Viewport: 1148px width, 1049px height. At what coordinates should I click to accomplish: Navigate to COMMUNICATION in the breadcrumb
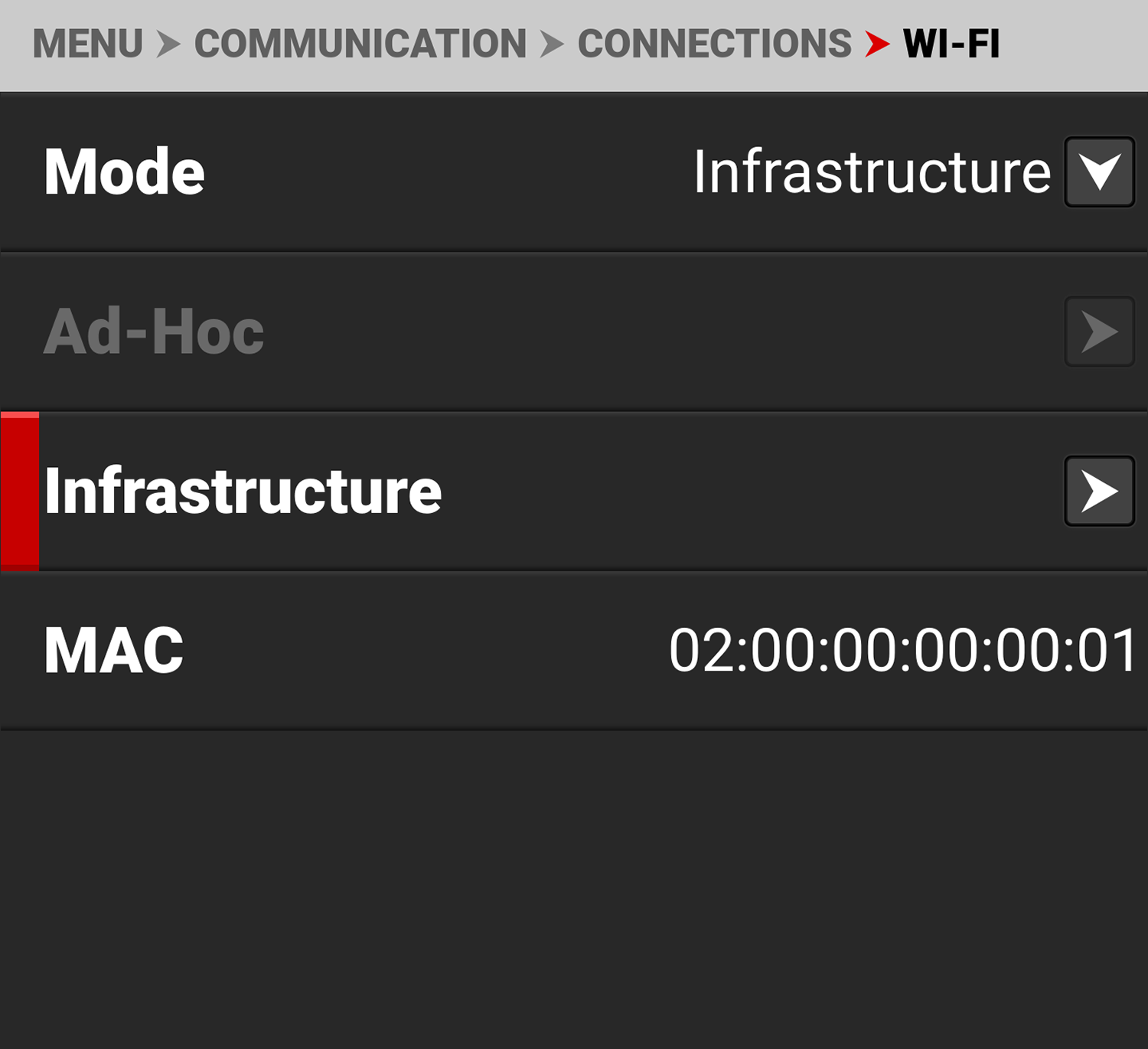click(x=360, y=44)
